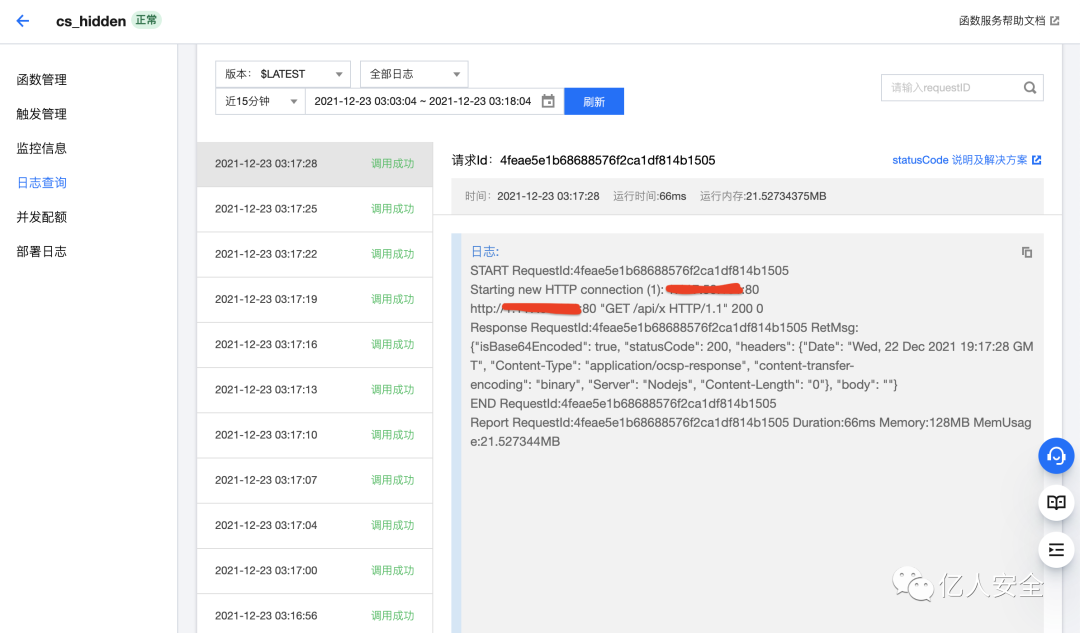
Task: Select log entry 2021-12-23 03:17:00
Action: (x=315, y=570)
